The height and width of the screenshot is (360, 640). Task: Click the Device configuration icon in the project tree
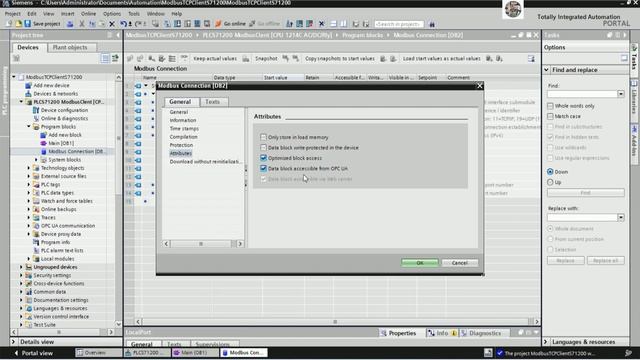[x=36, y=110]
